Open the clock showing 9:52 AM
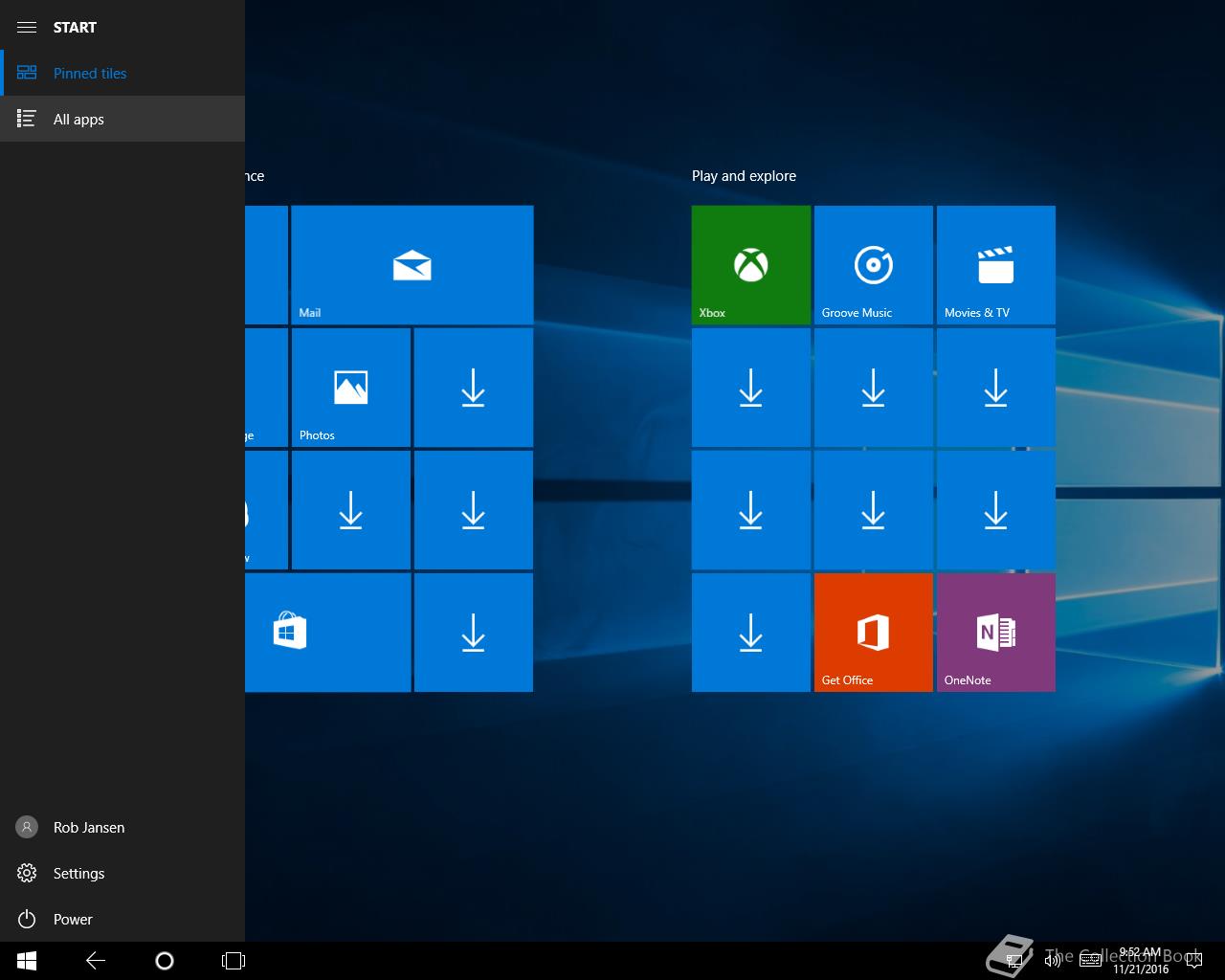This screenshot has height=980, width=1225. pyautogui.click(x=1140, y=961)
